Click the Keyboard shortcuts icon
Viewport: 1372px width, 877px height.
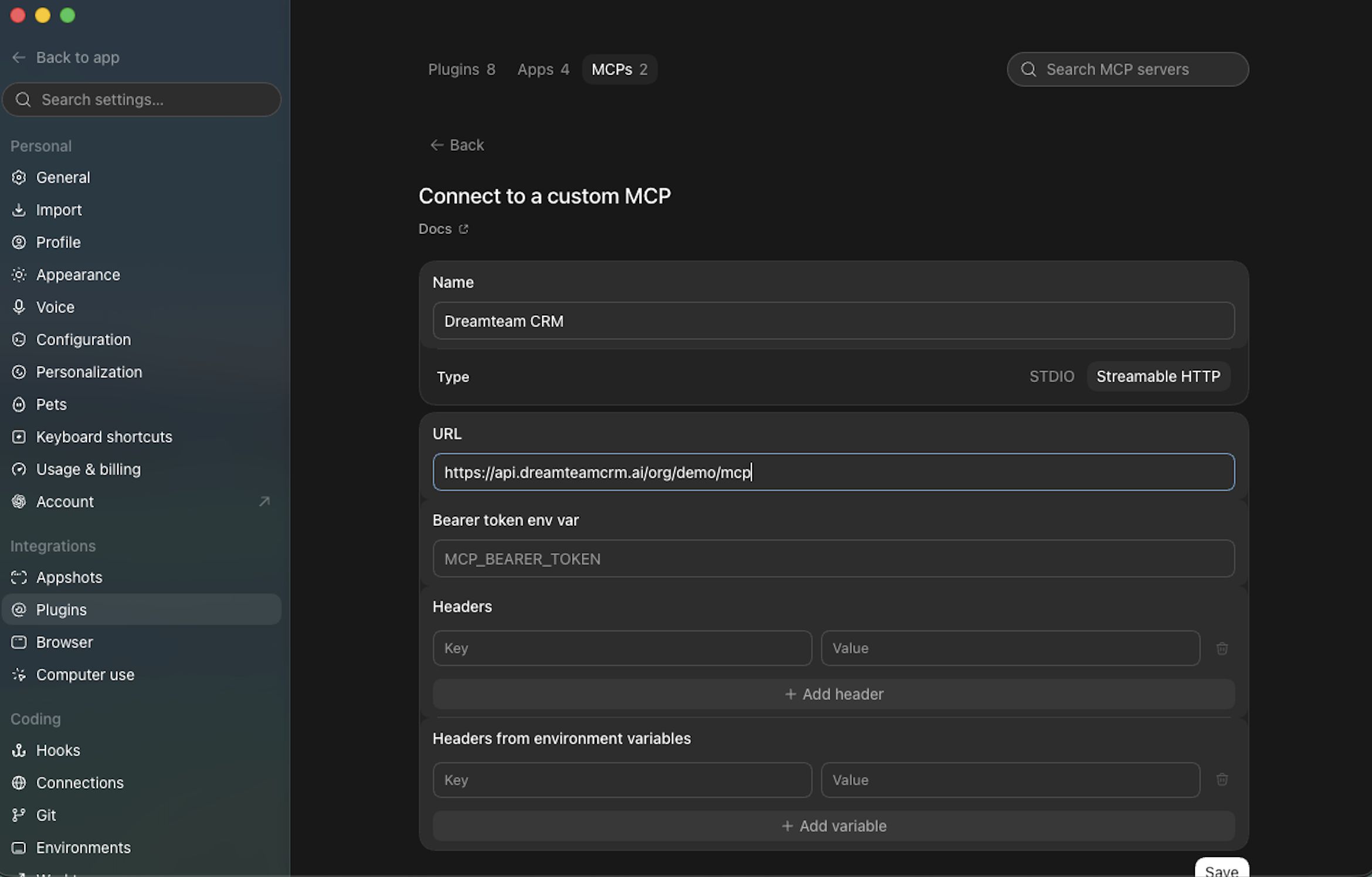point(19,437)
